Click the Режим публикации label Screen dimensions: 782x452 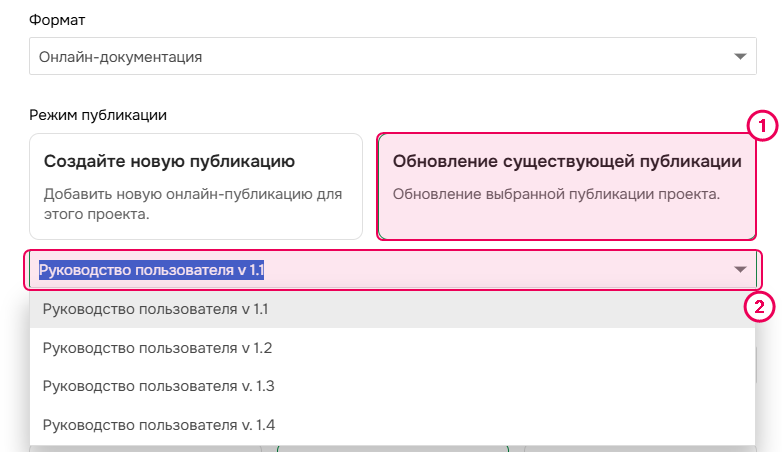[x=98, y=115]
